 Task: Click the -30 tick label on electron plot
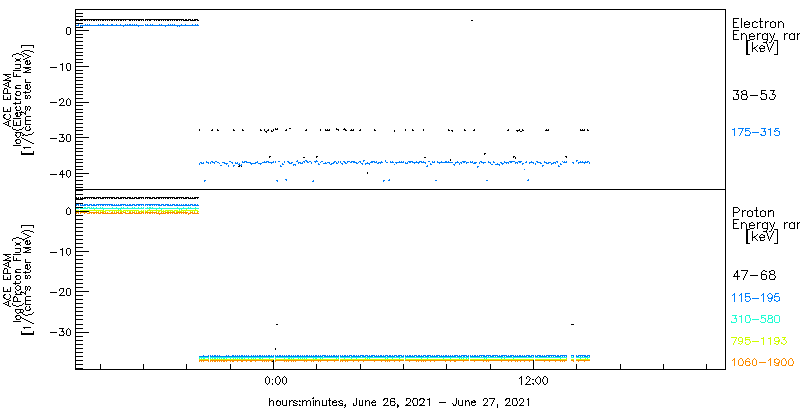click(59, 138)
